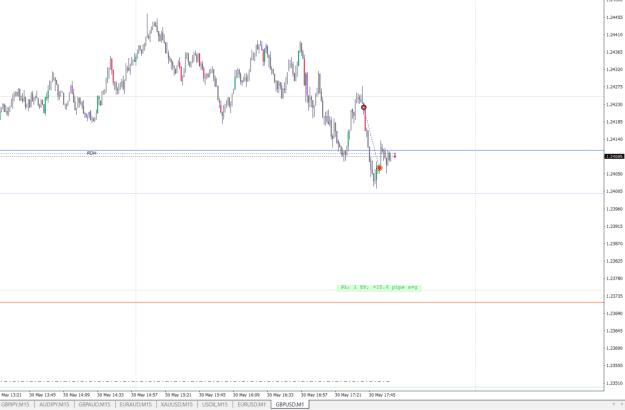Click the 30 May 15:21 time label

(x=178, y=395)
